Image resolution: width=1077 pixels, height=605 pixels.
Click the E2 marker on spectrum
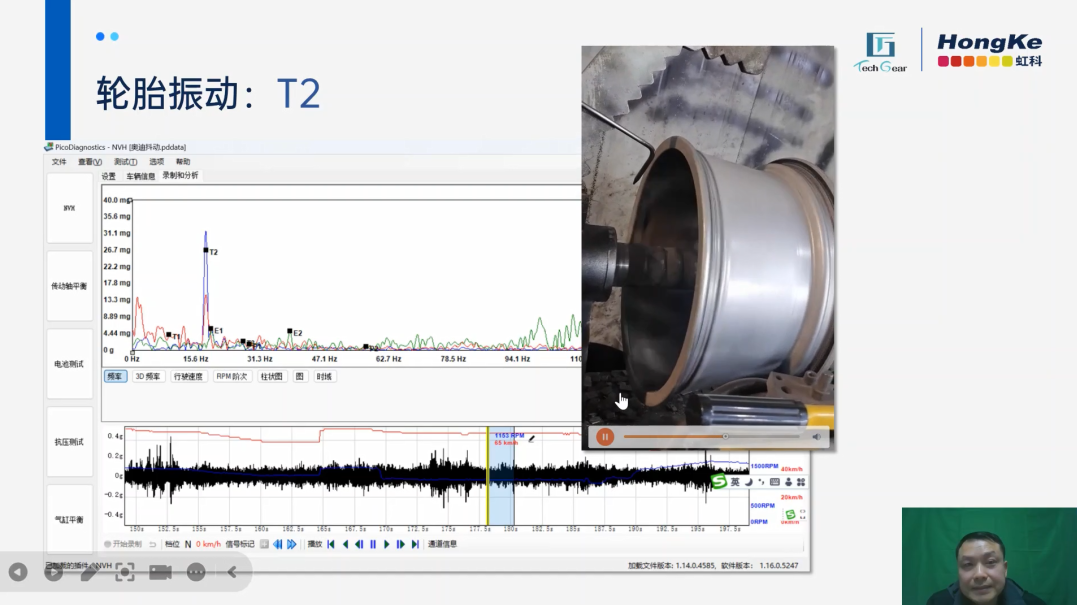(290, 331)
